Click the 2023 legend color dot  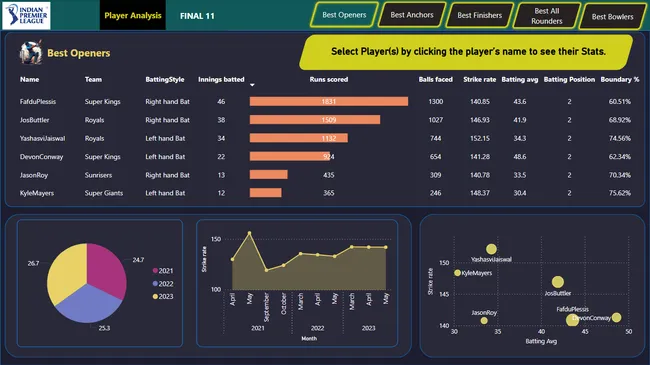coord(155,297)
